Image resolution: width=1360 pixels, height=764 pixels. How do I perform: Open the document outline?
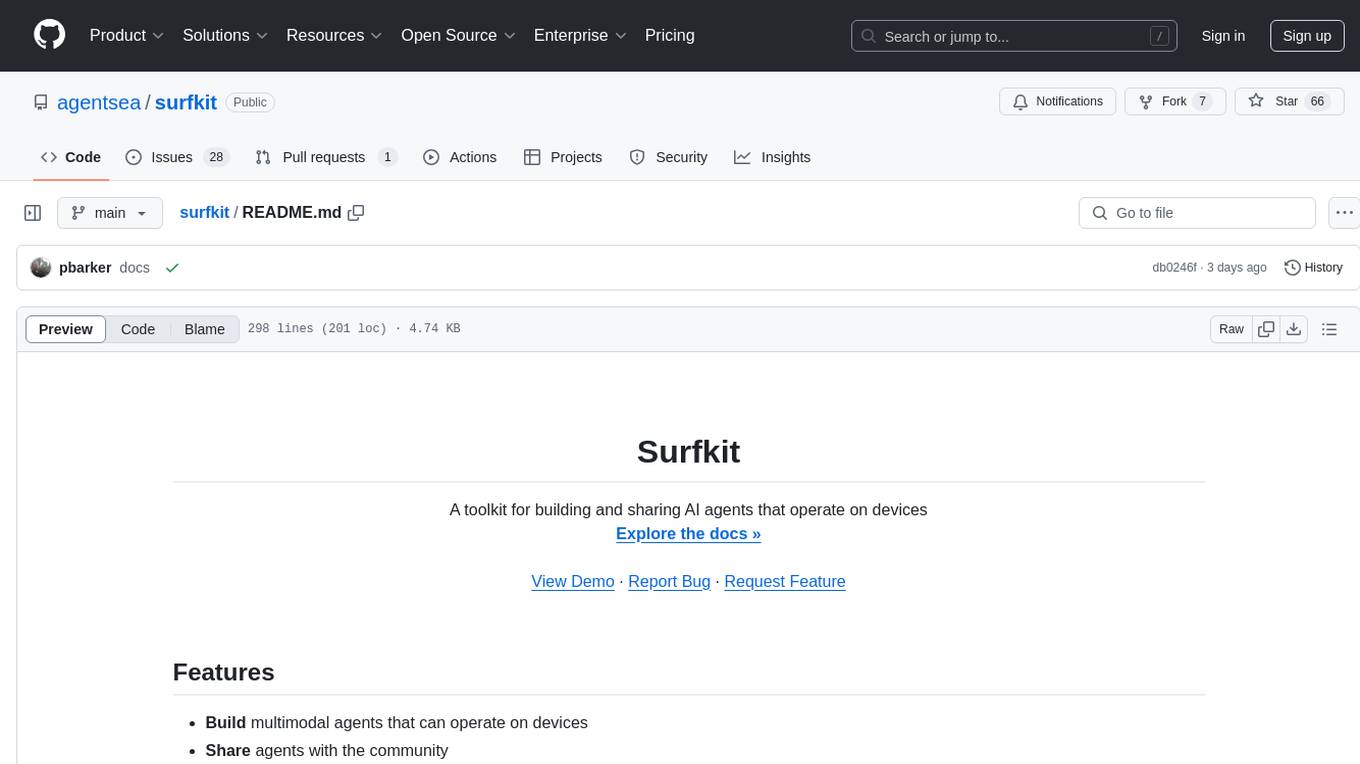tap(1329, 329)
